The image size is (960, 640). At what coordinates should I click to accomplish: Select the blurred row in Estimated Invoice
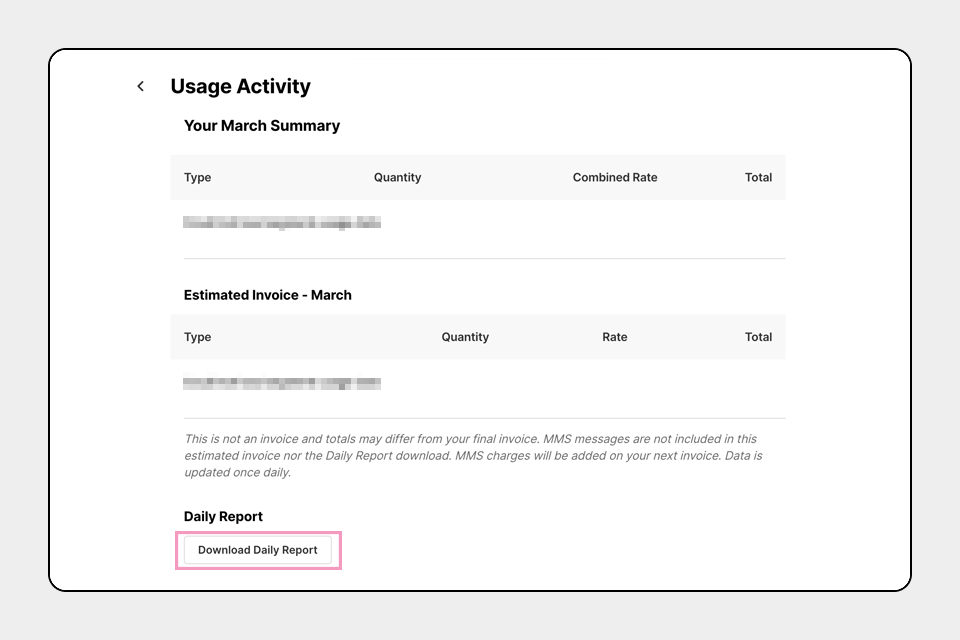[x=282, y=383]
